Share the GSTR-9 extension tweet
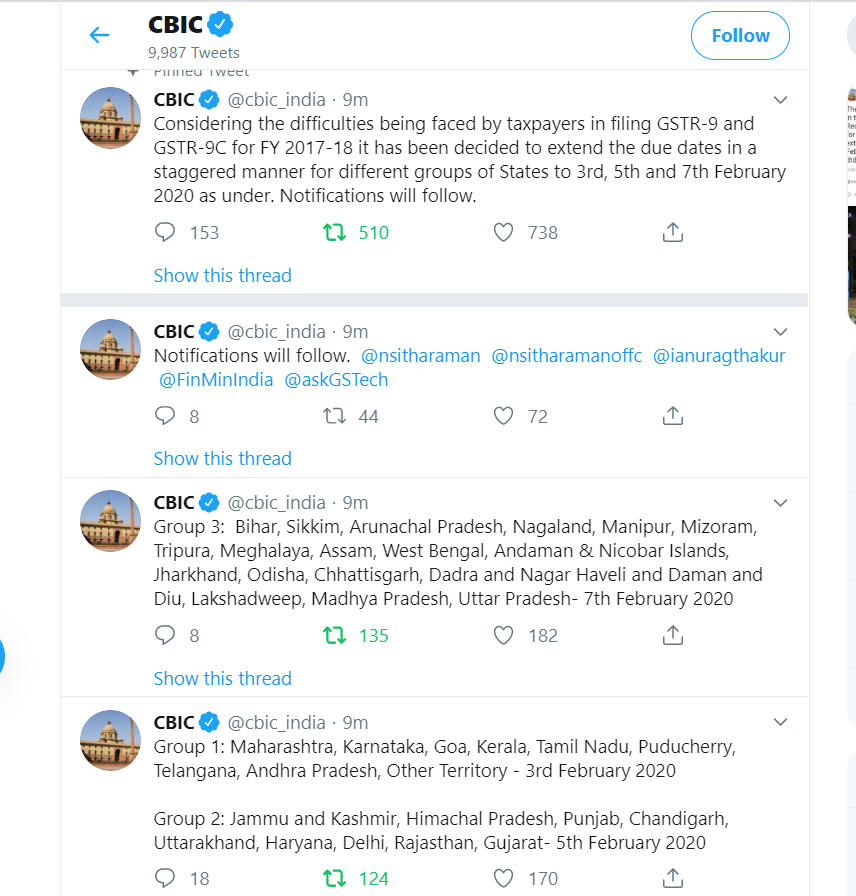Screen dimensions: 856x896 (673, 233)
